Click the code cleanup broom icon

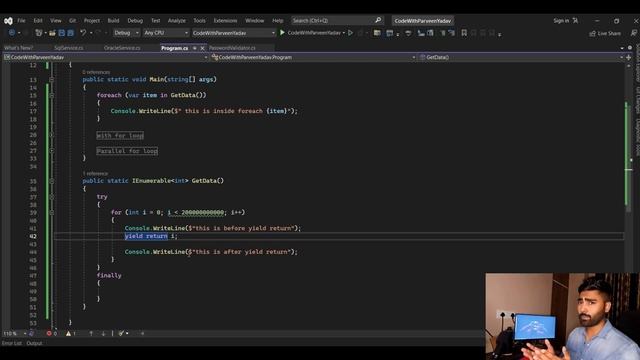[x=121, y=333]
